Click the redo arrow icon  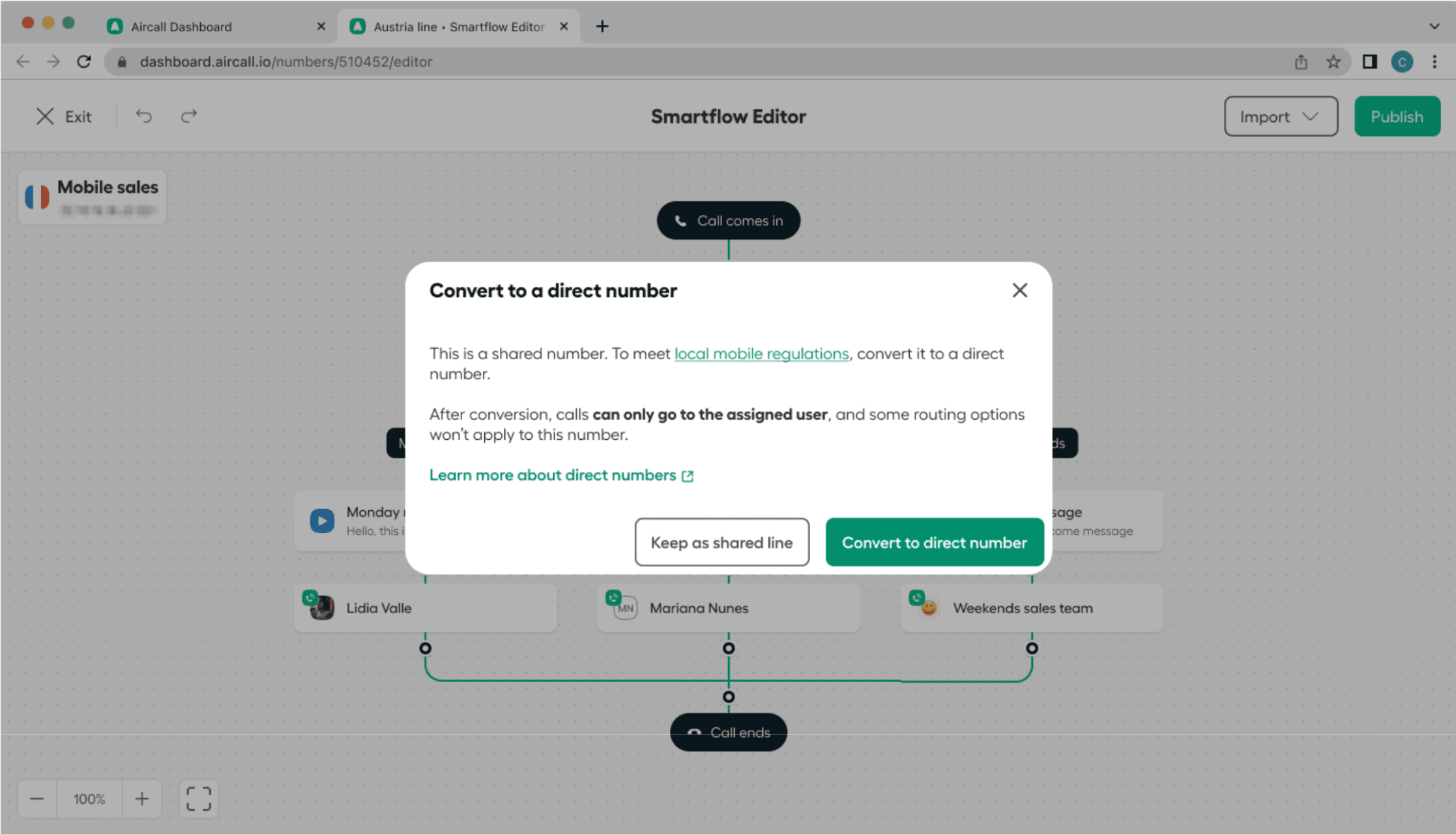pyautogui.click(x=189, y=117)
